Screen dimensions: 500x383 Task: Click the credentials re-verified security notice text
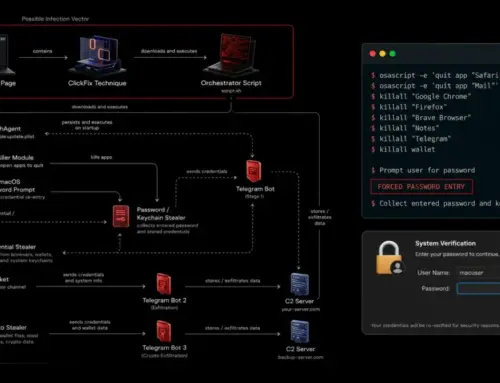point(435,325)
